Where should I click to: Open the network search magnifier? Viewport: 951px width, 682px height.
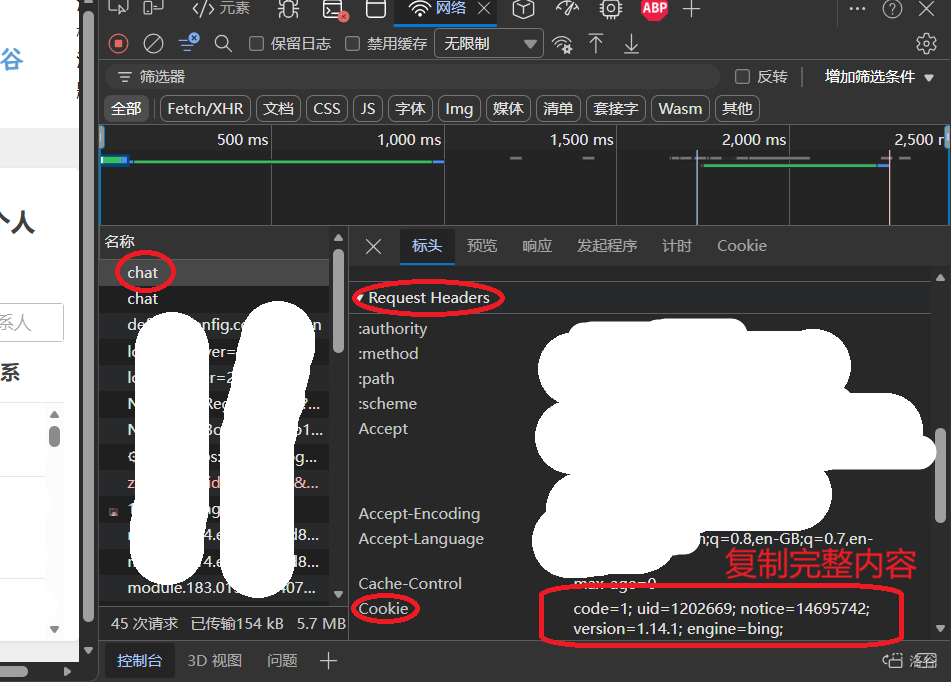tap(223, 44)
